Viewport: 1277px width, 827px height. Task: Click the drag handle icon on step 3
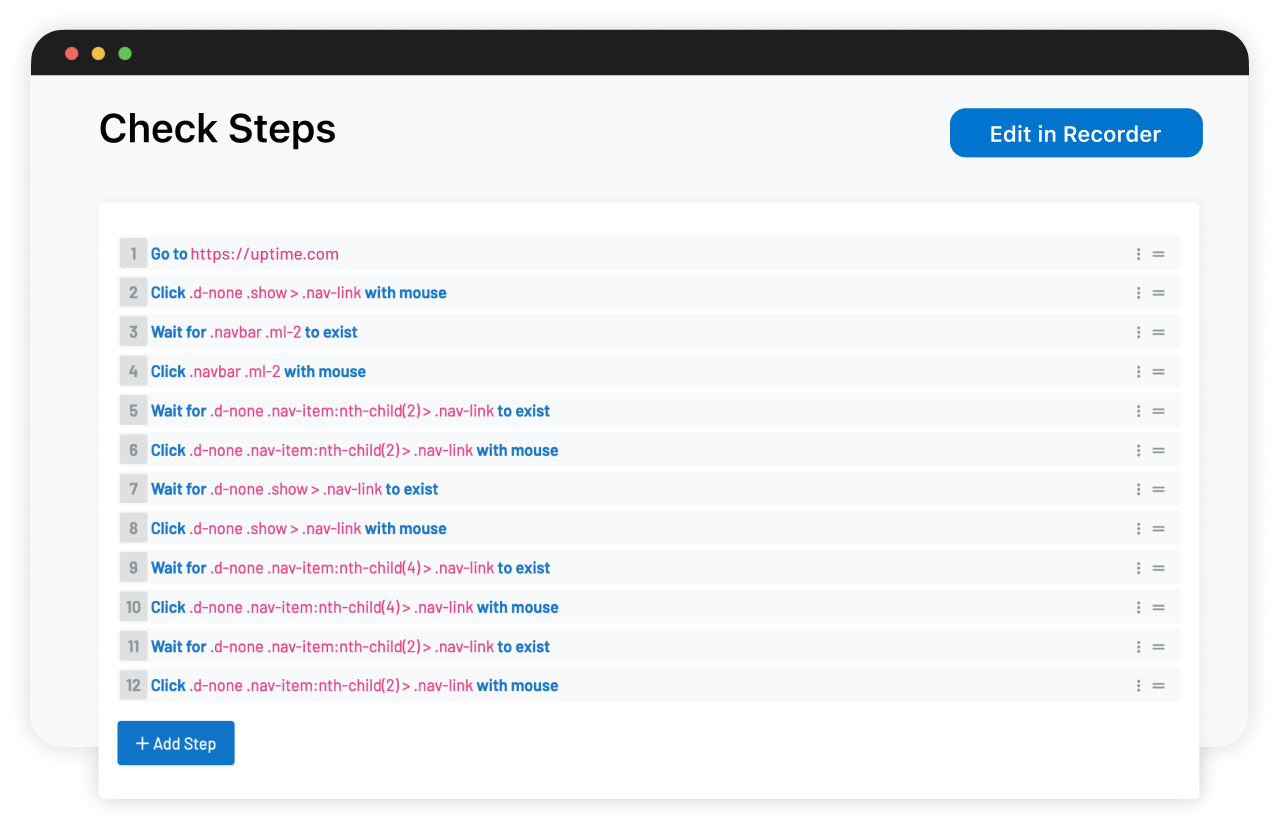click(x=1158, y=332)
